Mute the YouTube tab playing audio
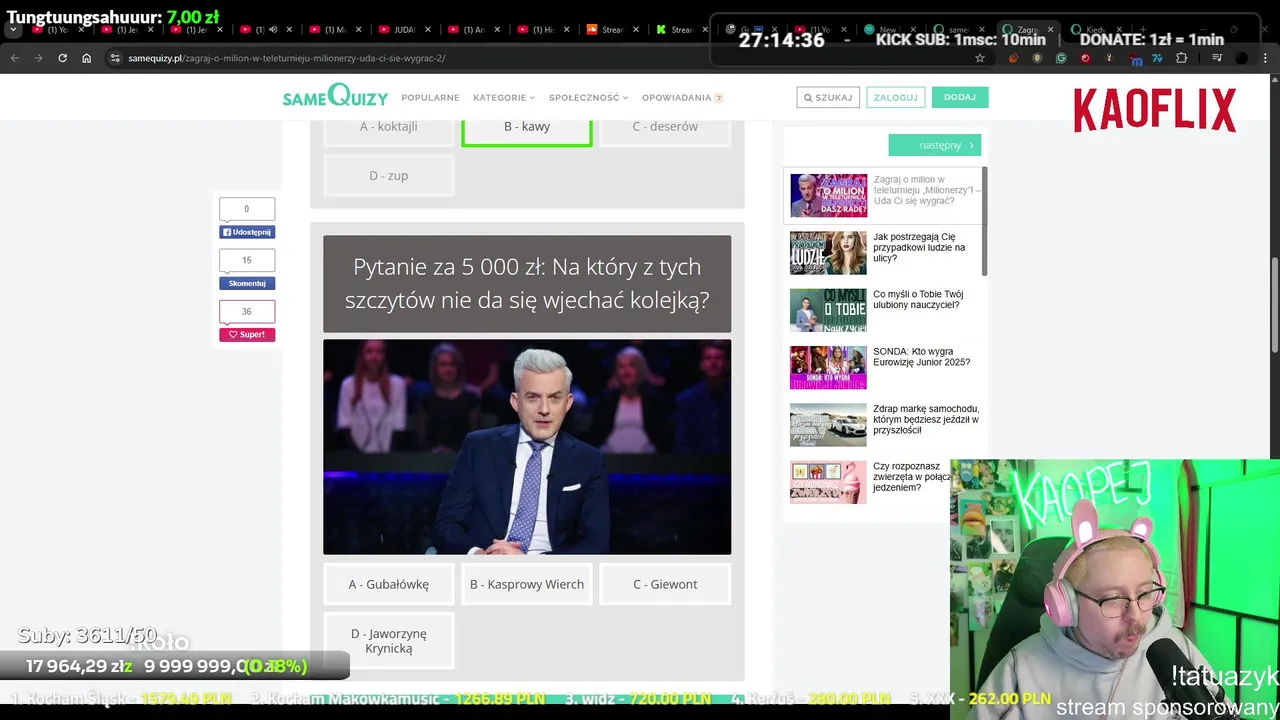 [273, 30]
